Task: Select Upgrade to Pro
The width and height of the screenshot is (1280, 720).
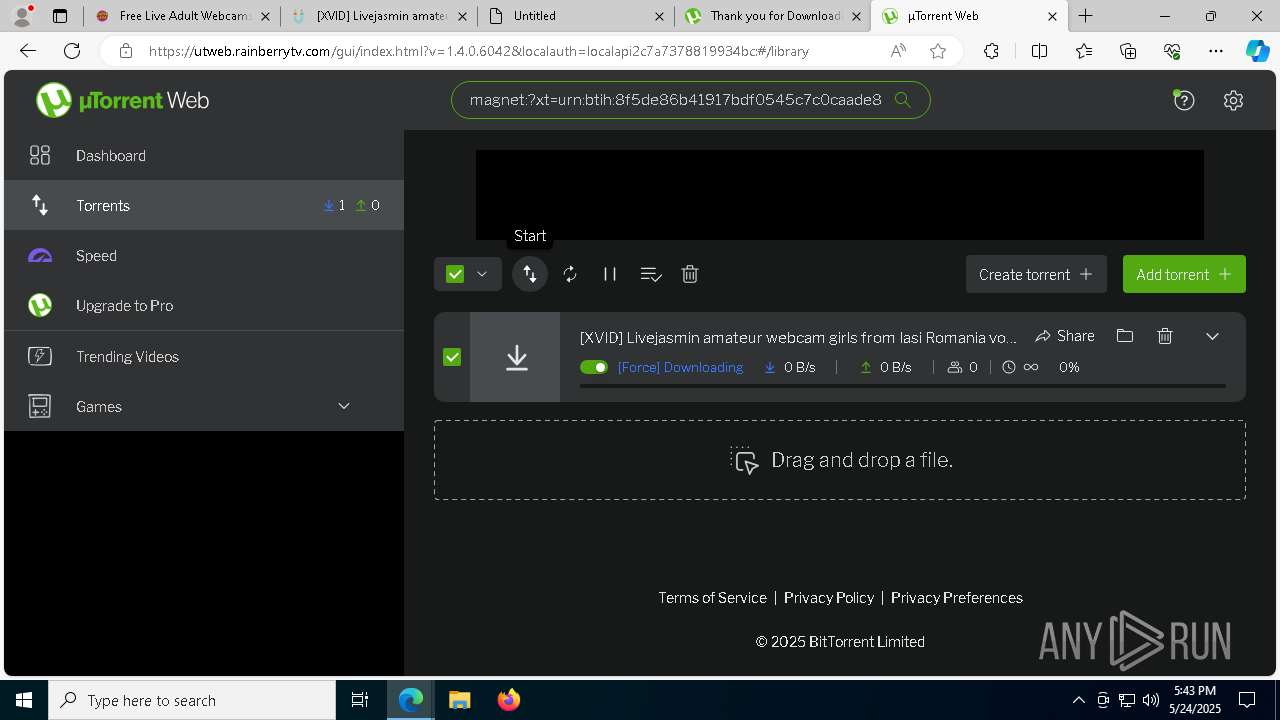Action: 204,305
